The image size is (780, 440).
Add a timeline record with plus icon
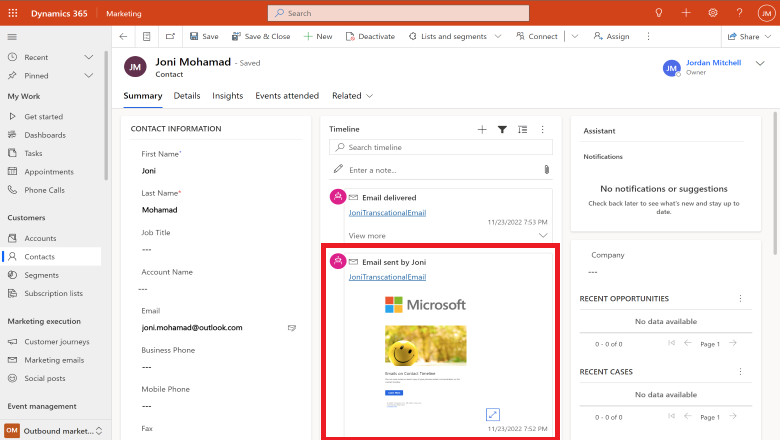pos(482,129)
